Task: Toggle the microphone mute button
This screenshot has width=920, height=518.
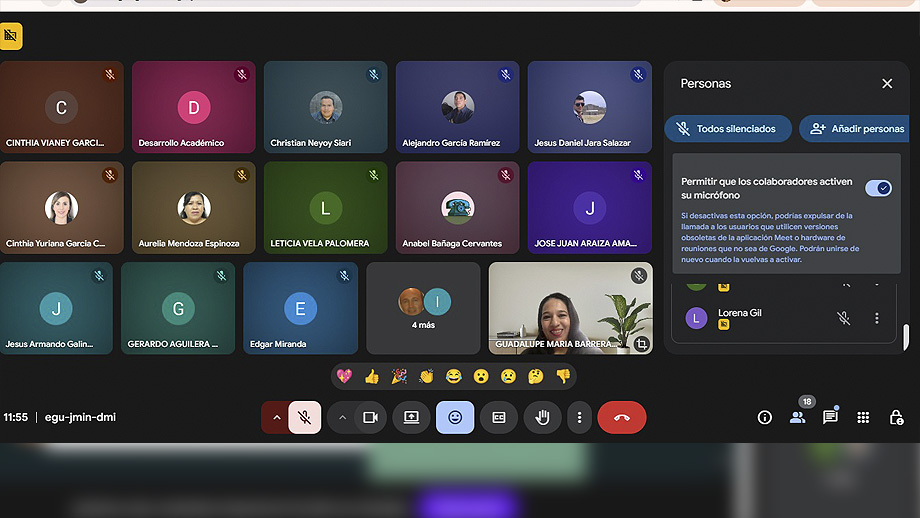Action: [305, 417]
